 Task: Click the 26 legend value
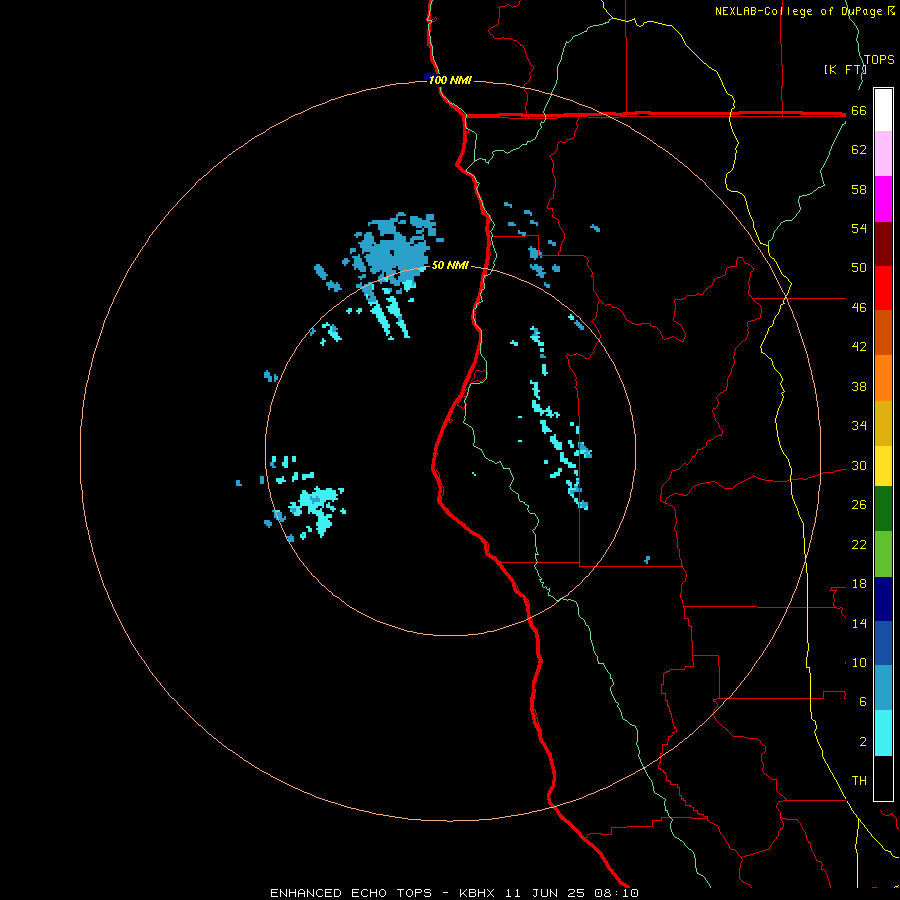point(859,505)
